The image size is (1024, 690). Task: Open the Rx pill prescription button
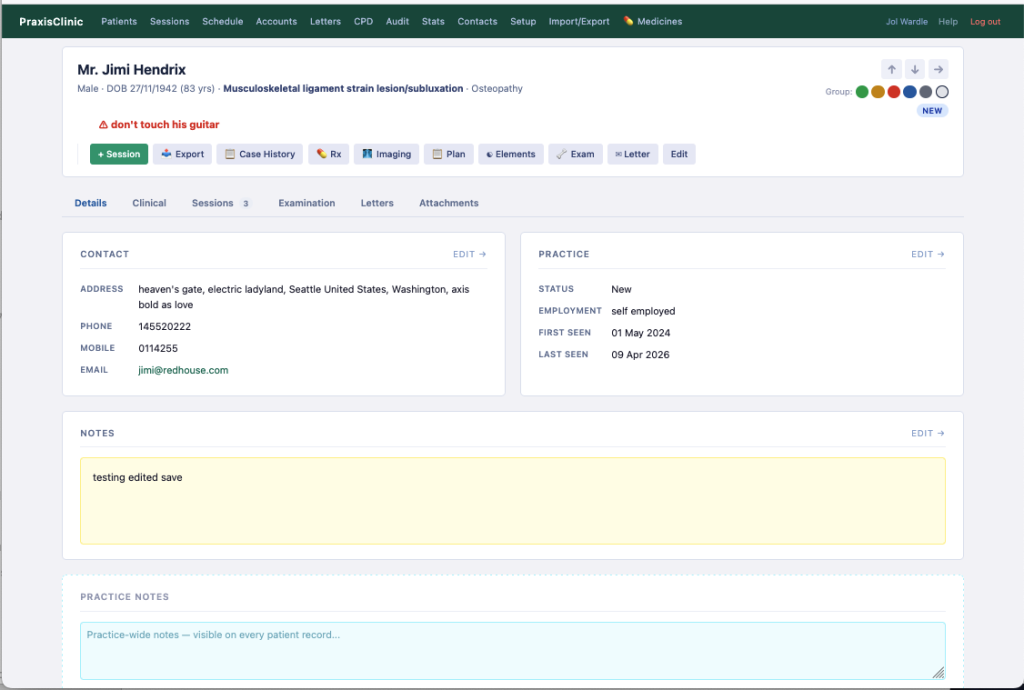click(328, 154)
